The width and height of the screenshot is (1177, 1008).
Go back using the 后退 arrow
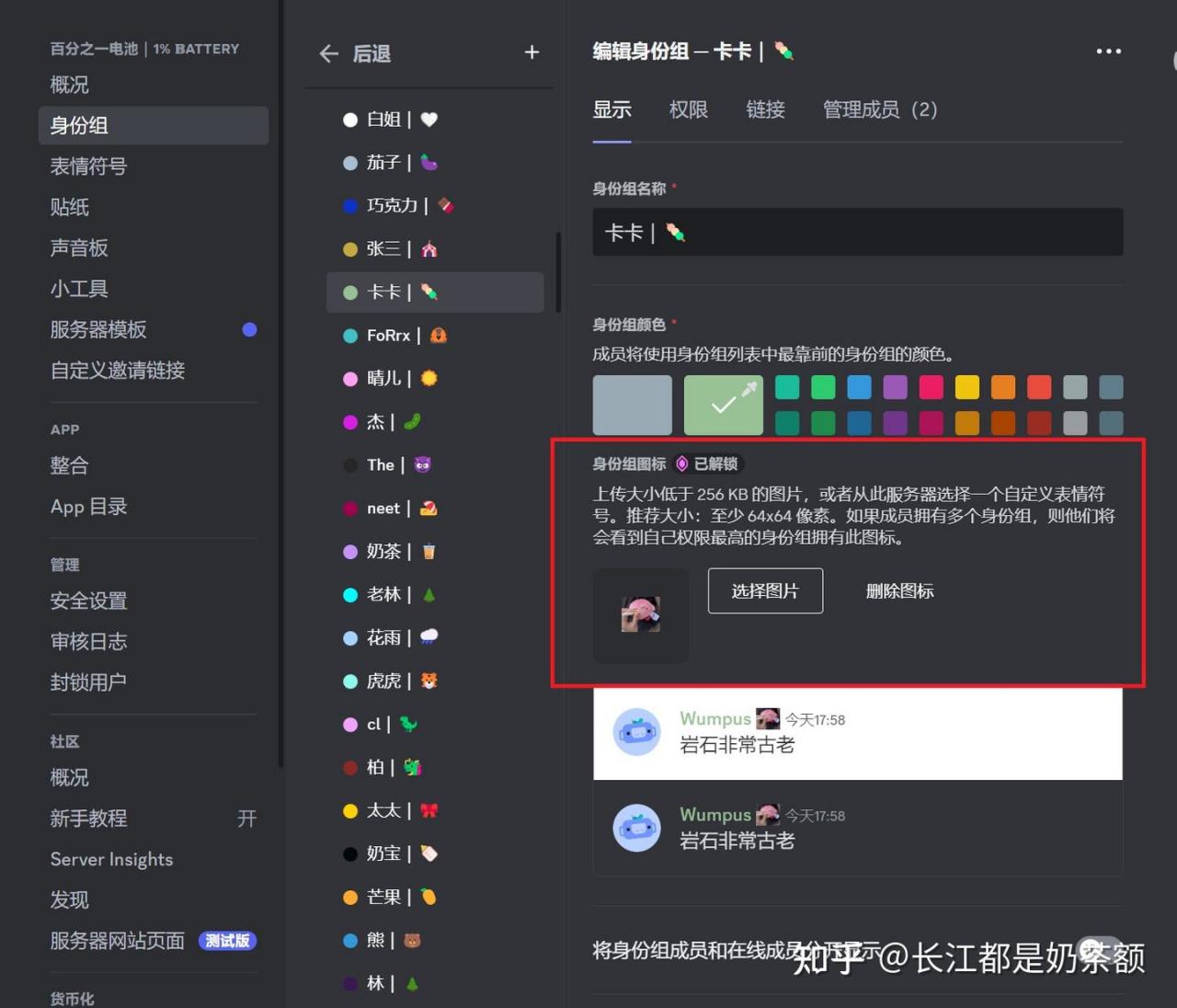coord(329,53)
